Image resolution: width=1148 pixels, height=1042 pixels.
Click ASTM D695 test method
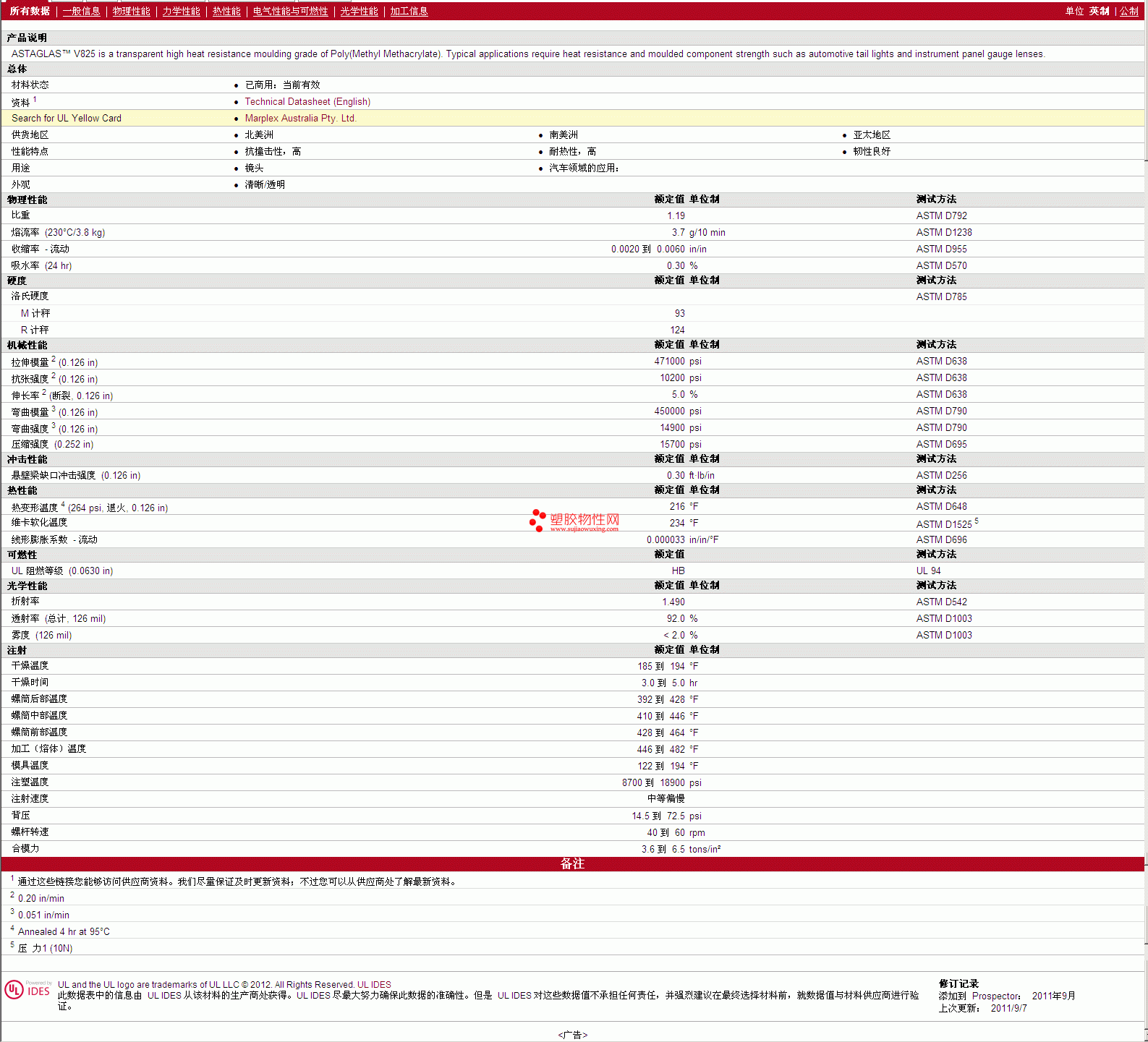tap(941, 444)
